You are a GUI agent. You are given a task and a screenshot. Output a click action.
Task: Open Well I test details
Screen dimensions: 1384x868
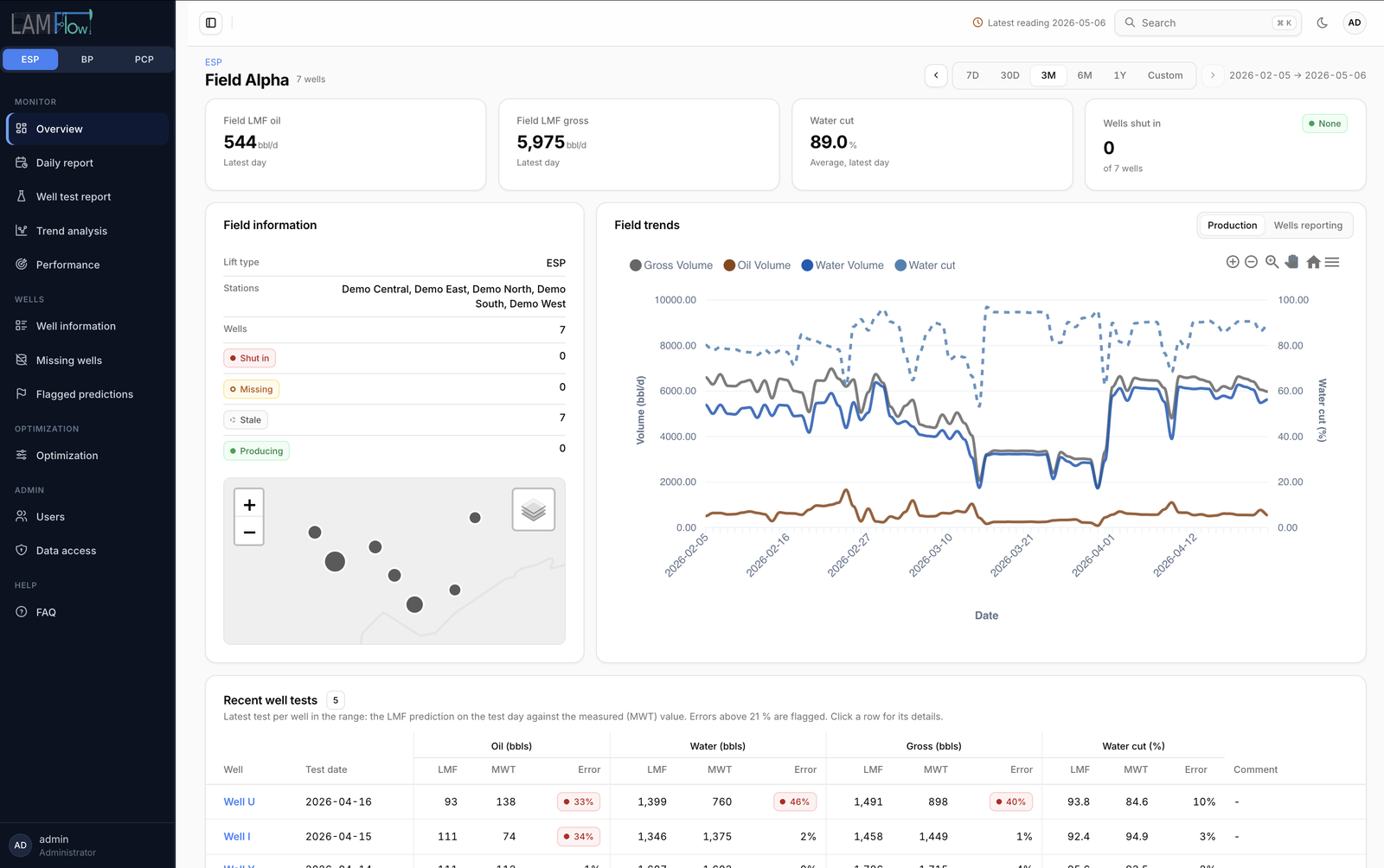point(785,837)
